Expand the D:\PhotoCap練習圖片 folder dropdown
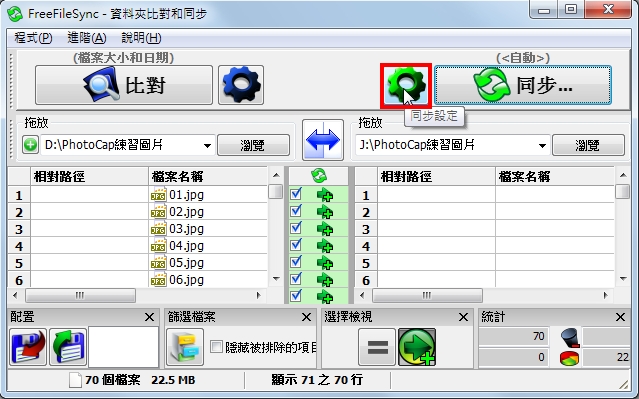 (207, 145)
